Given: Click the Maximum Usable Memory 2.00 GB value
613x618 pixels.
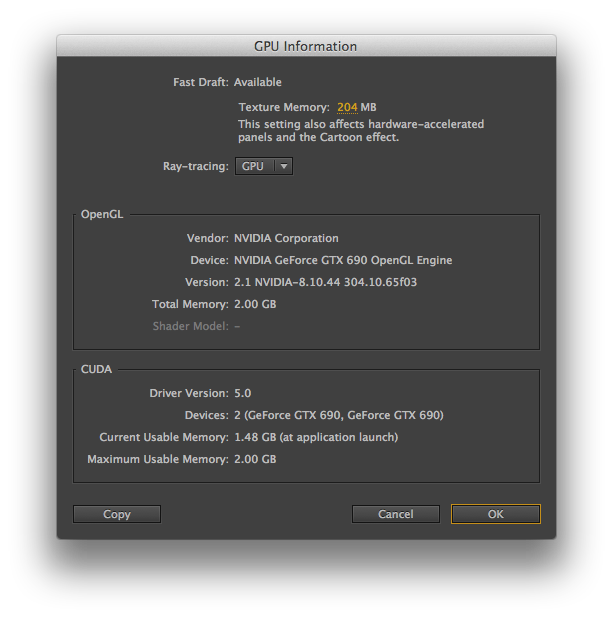Looking at the screenshot, I should pyautogui.click(x=255, y=460).
